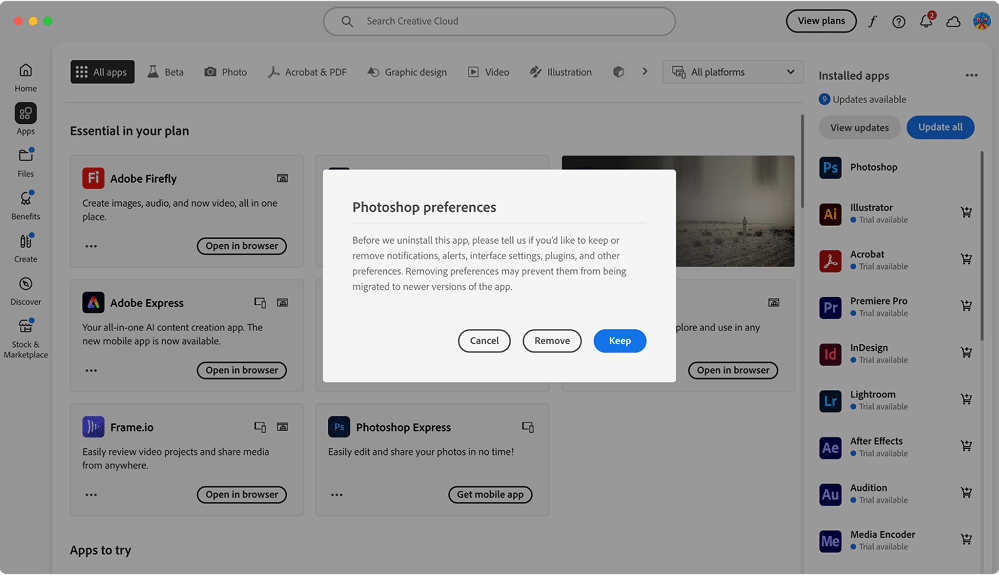The width and height of the screenshot is (999, 575).
Task: Click the cart icon beside Lightroom
Action: tap(966, 399)
